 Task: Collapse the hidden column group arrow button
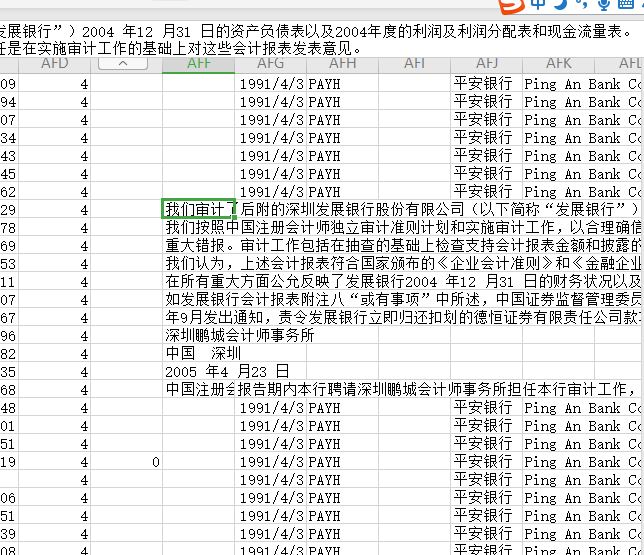(123, 63)
